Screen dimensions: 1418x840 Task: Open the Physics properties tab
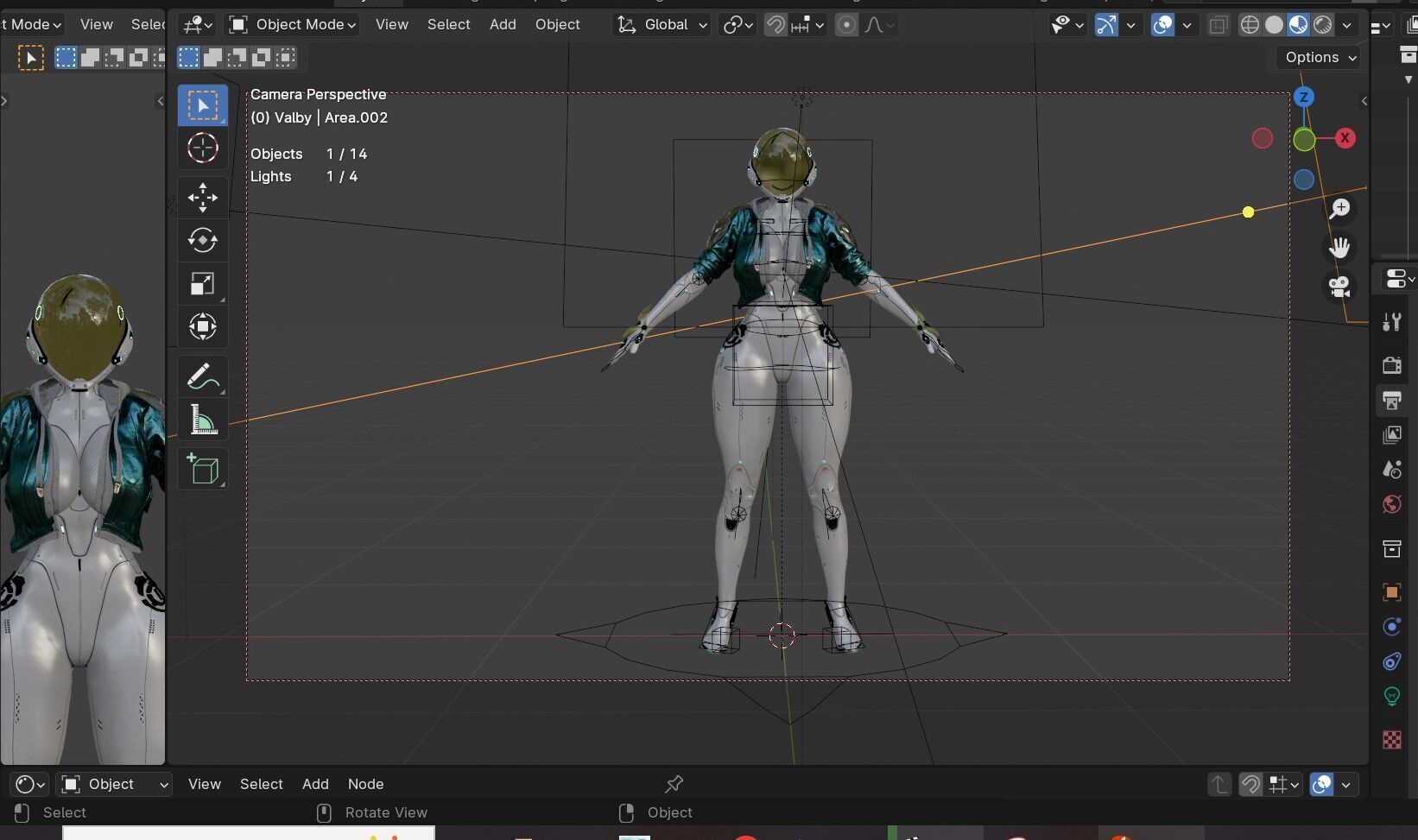coord(1391,627)
